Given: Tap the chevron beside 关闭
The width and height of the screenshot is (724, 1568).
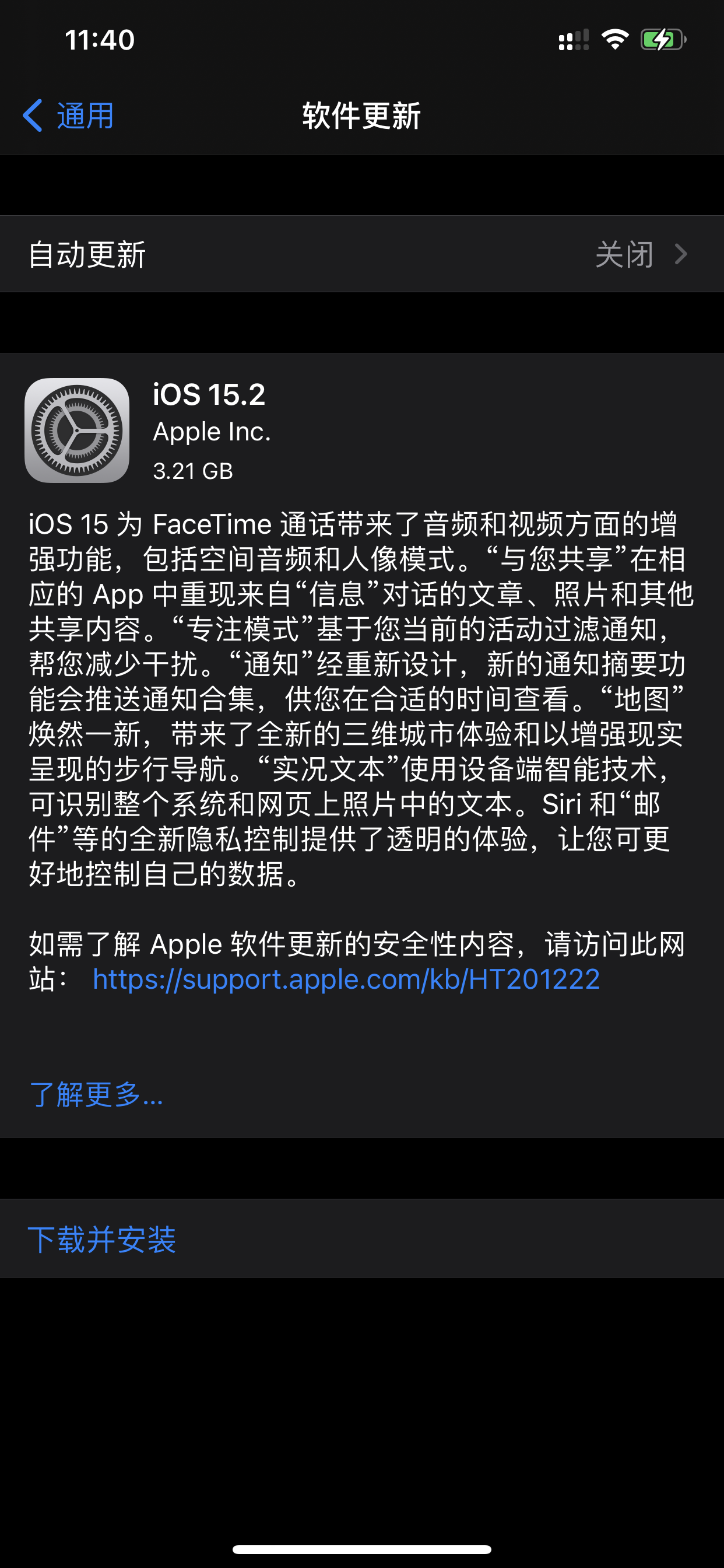Looking at the screenshot, I should tap(681, 254).
